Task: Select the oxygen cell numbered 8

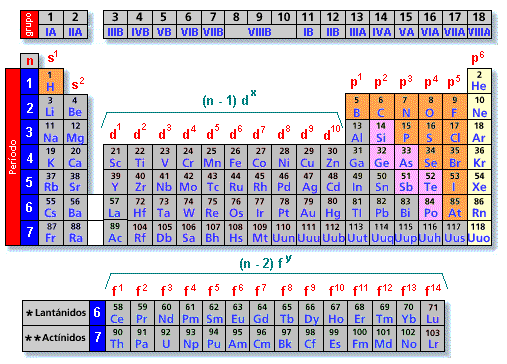Action: [430, 107]
